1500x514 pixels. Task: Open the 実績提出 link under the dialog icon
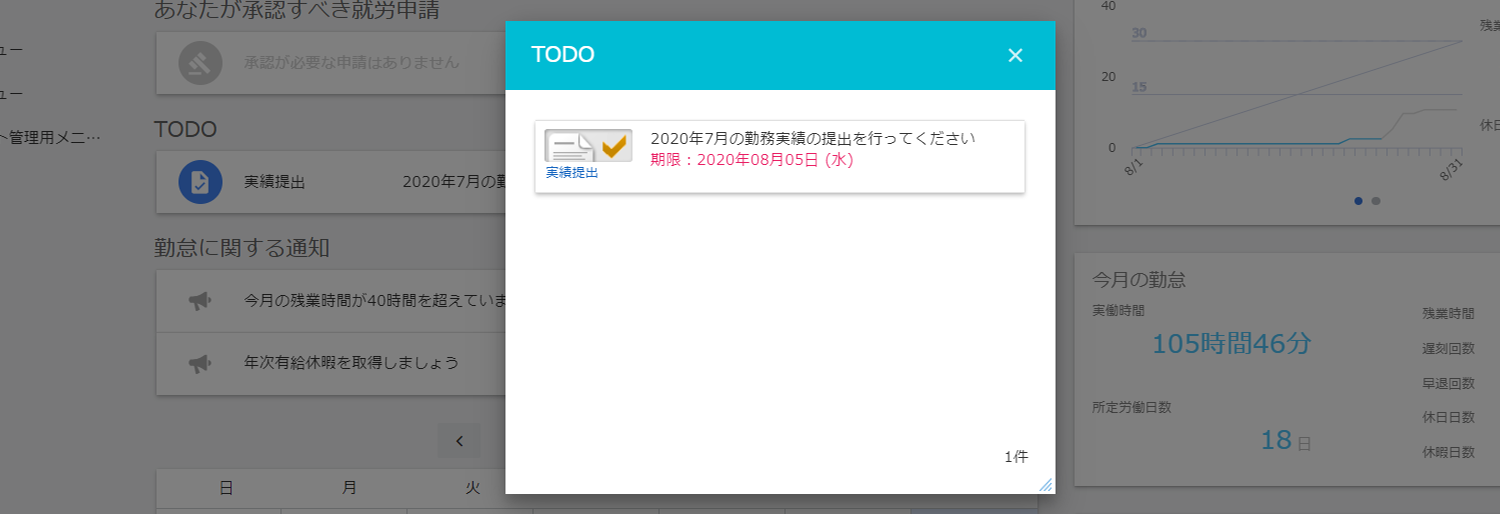[572, 173]
